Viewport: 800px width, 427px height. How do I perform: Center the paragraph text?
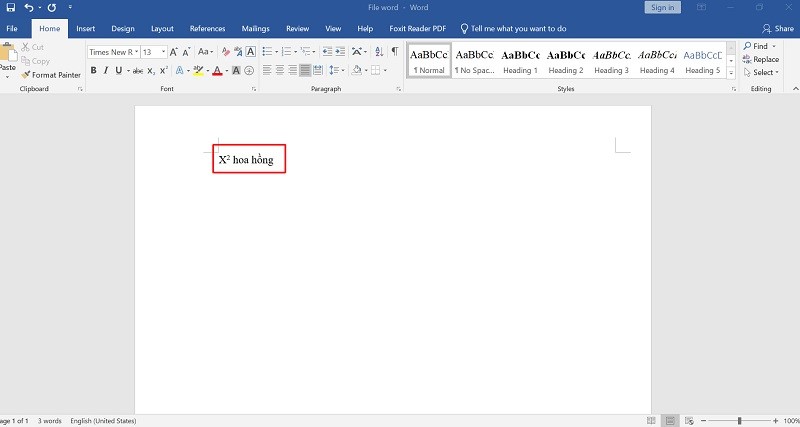coord(280,70)
